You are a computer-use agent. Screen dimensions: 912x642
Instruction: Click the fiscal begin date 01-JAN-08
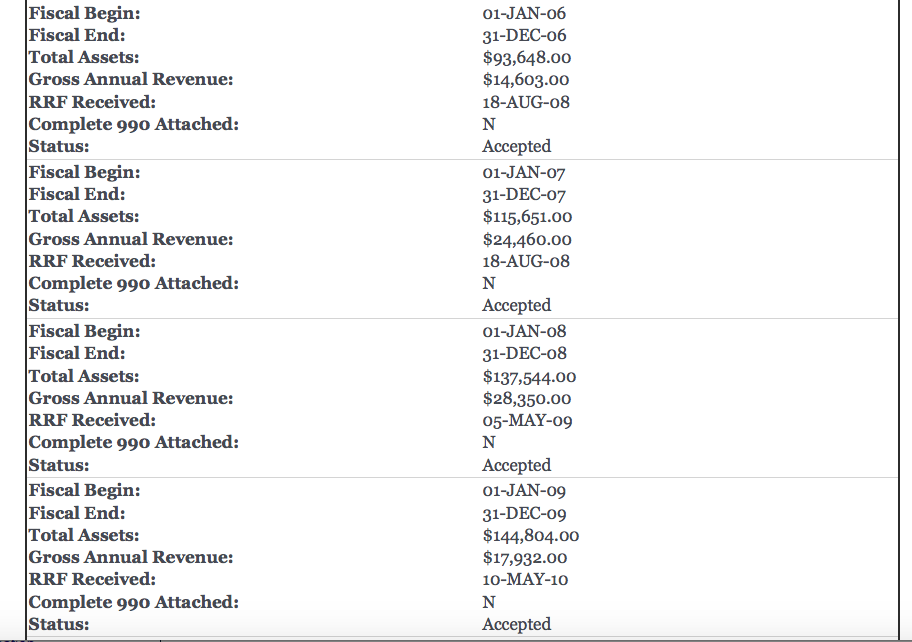click(x=524, y=332)
